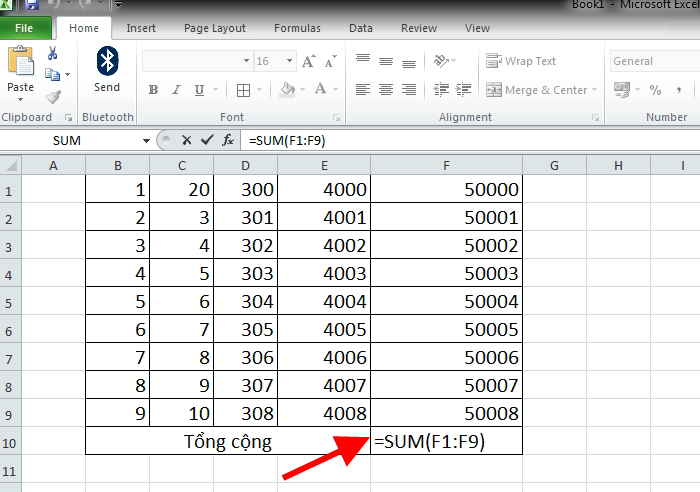The height and width of the screenshot is (492, 700).
Task: Open Fill Color dropdown arrow
Action: click(x=302, y=90)
